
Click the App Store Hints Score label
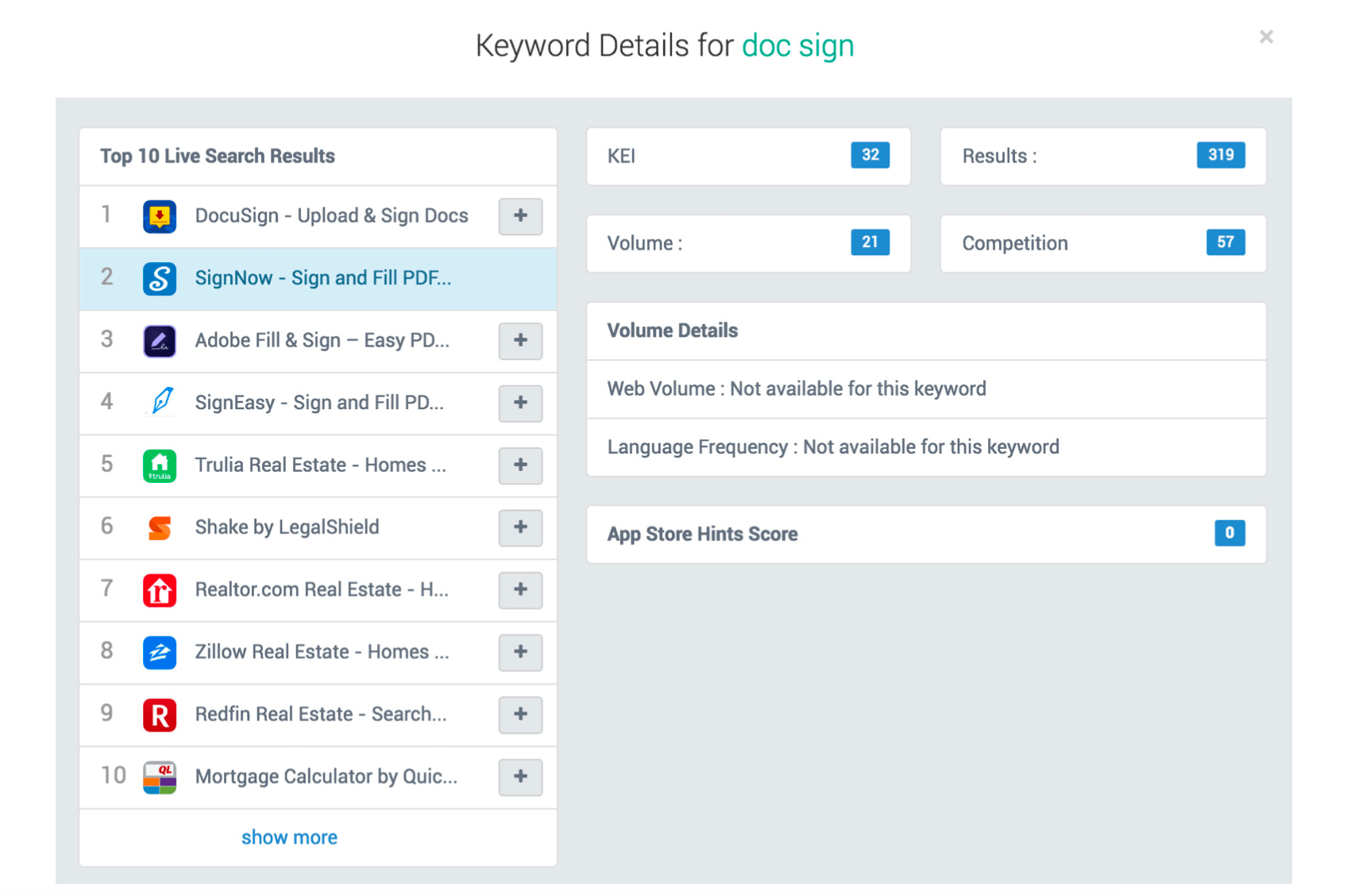702,535
